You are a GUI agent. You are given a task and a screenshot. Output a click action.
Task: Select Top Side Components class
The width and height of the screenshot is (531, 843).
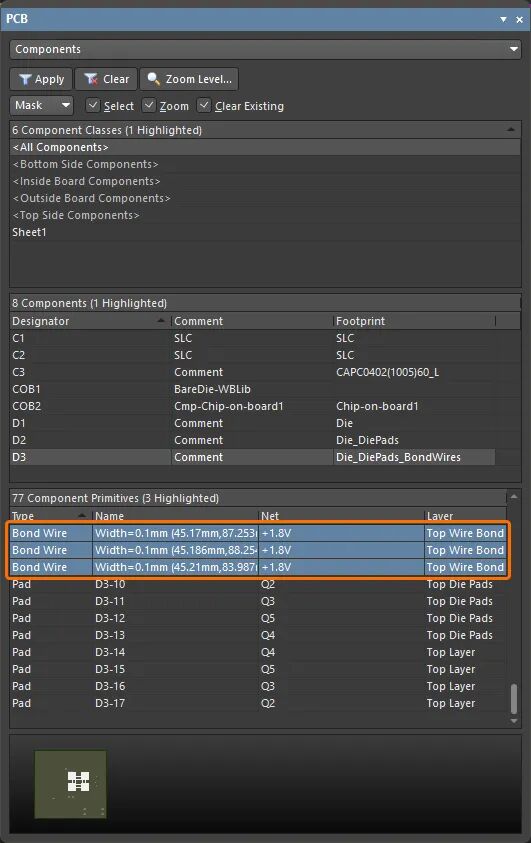click(76, 215)
